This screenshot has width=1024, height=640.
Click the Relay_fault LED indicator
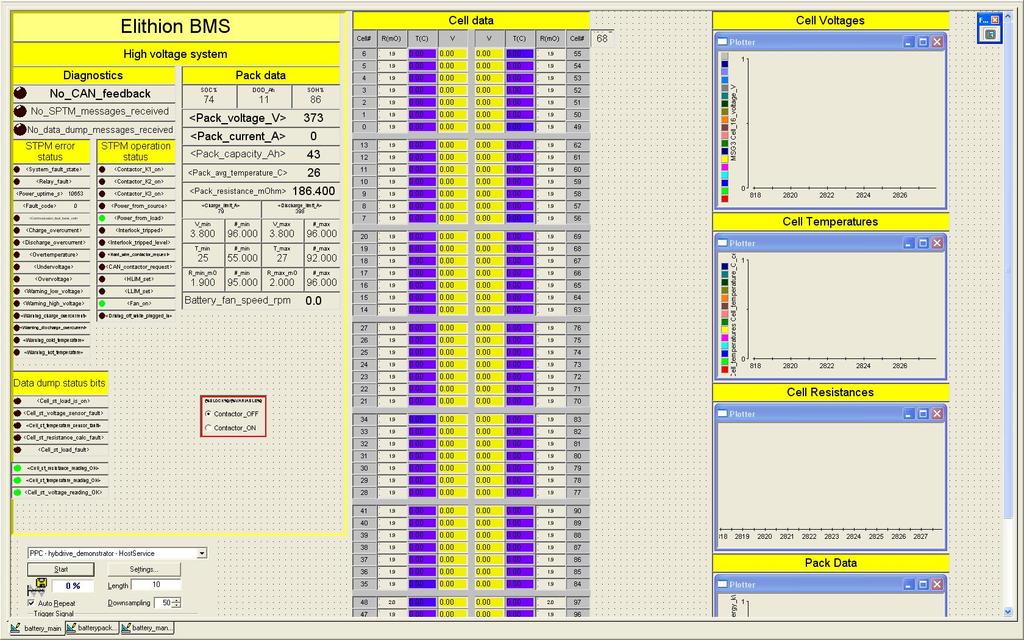pyautogui.click(x=16, y=182)
